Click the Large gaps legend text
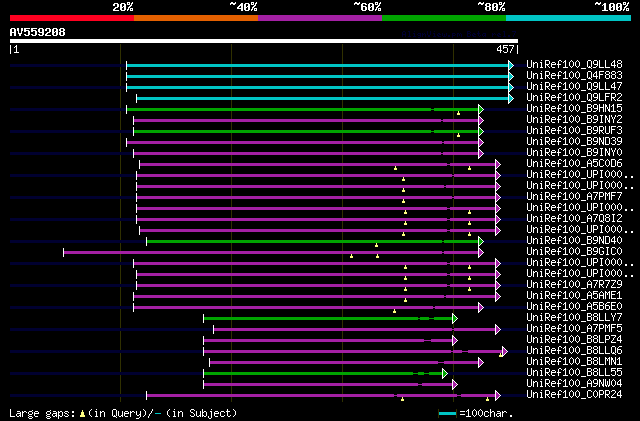This screenshot has height=421, width=640. pyautogui.click(x=42, y=413)
